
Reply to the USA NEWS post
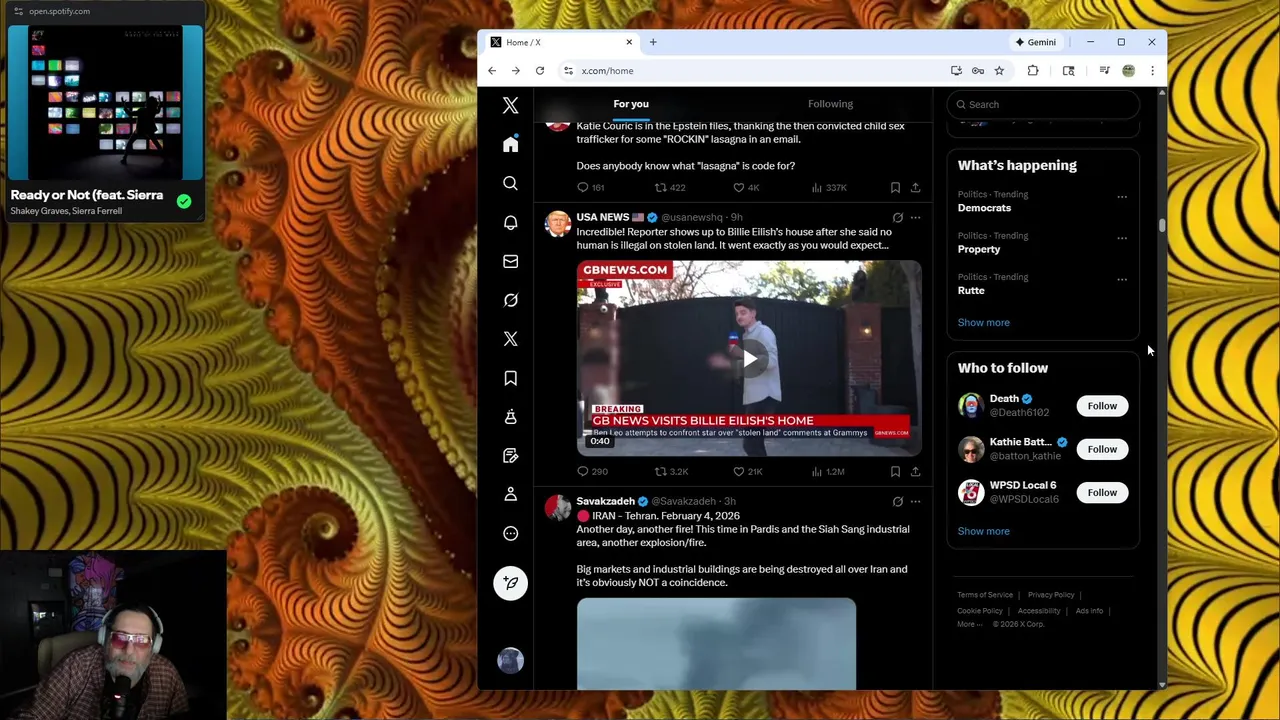click(583, 471)
